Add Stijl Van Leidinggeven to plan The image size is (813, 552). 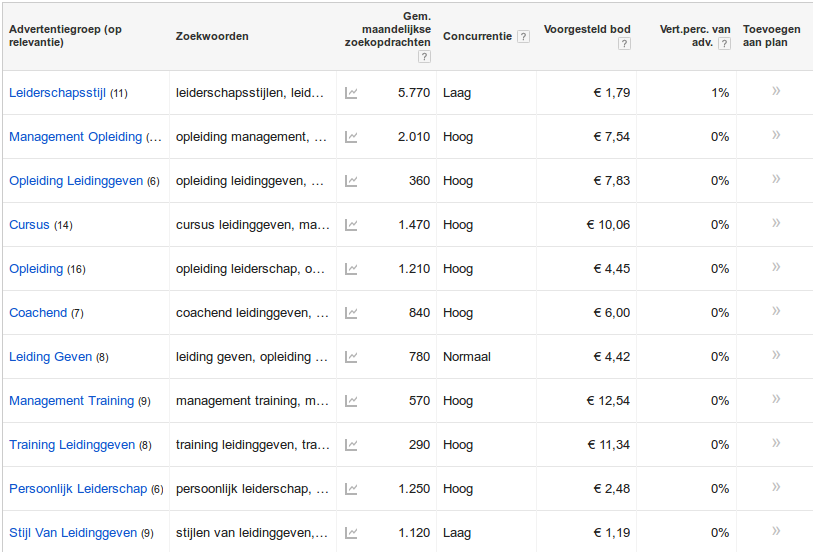(x=776, y=531)
